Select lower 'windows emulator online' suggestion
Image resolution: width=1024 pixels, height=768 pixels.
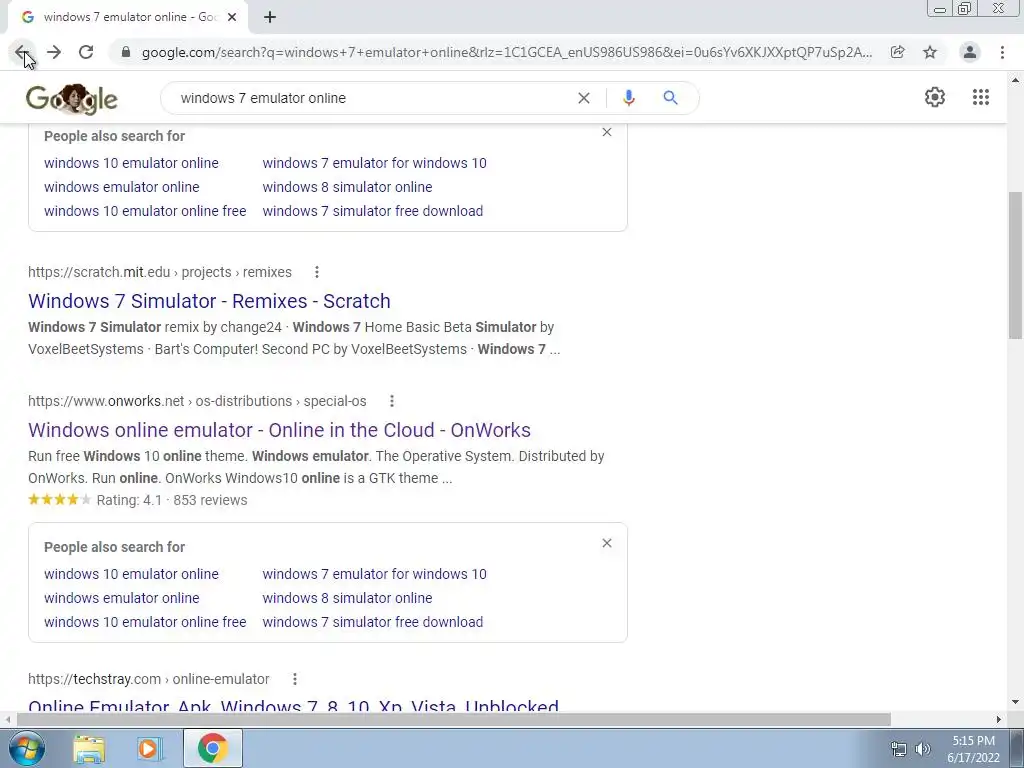(121, 598)
